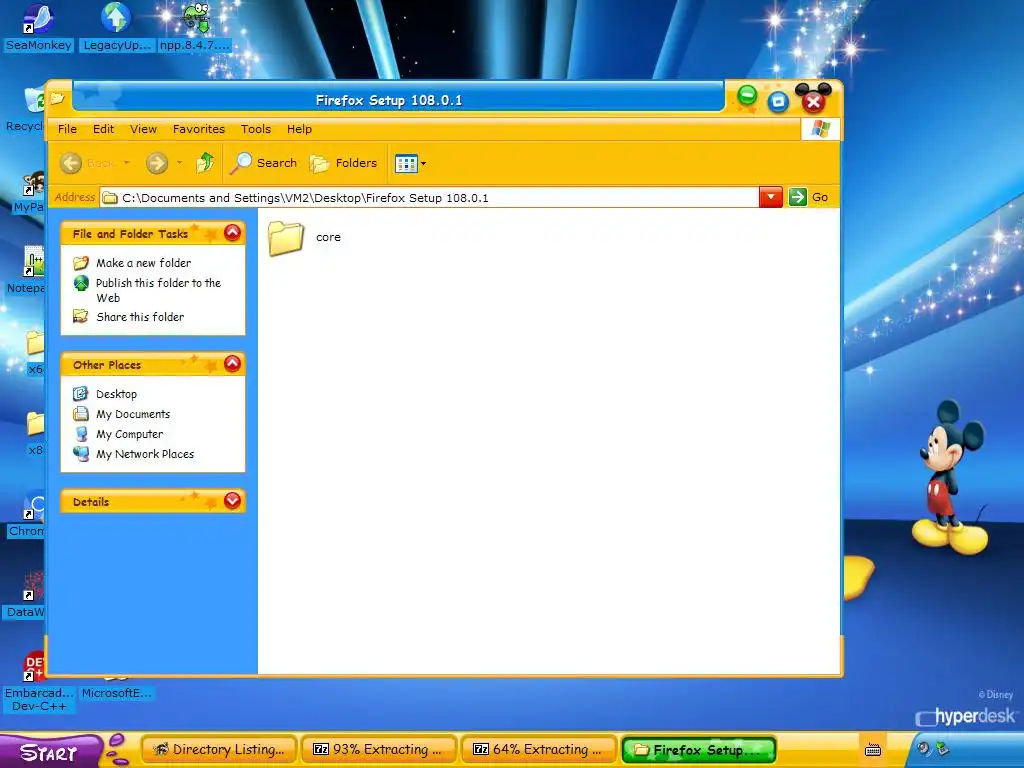Click Publish this folder to the Web

point(159,291)
